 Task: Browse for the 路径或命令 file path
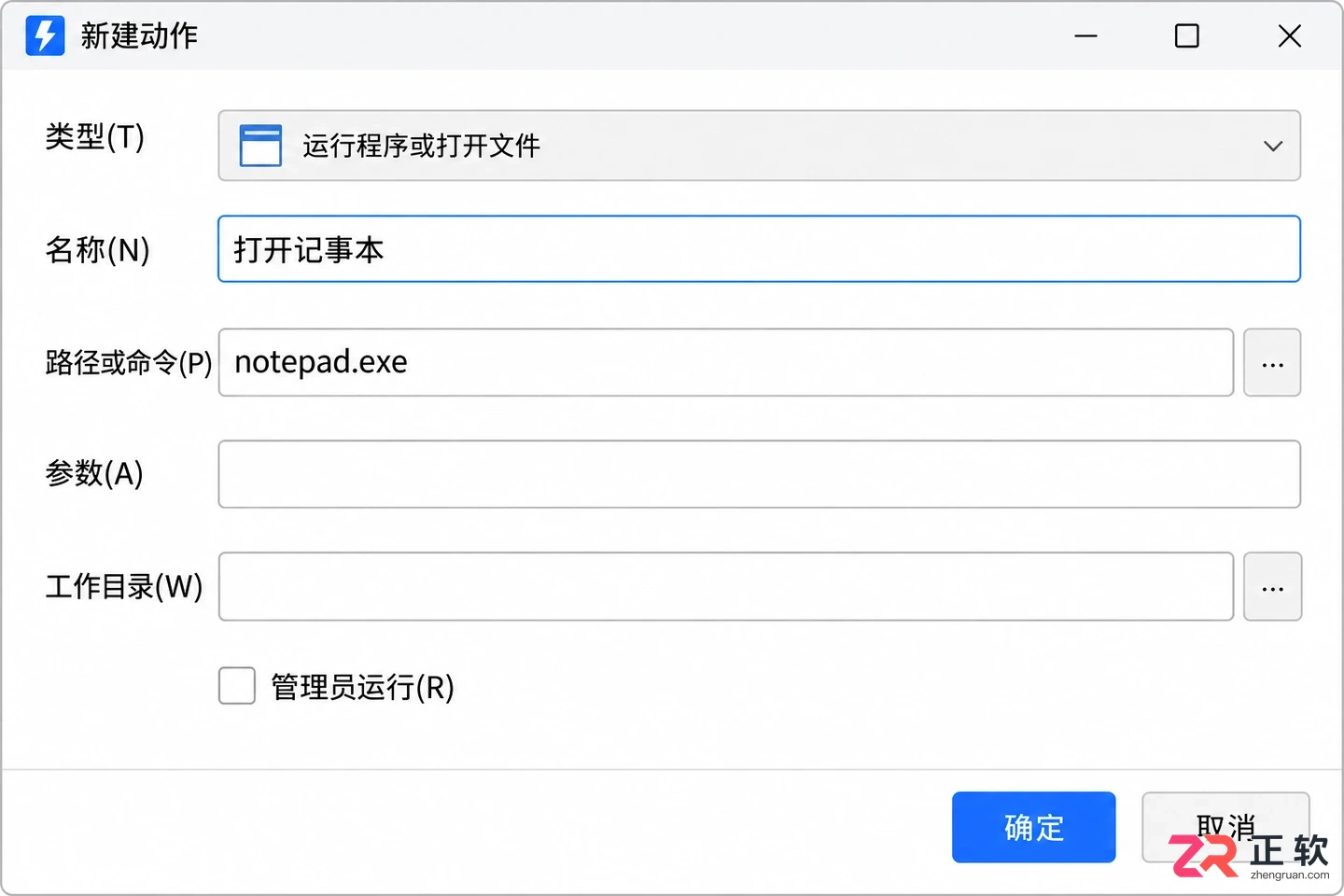click(x=1272, y=362)
